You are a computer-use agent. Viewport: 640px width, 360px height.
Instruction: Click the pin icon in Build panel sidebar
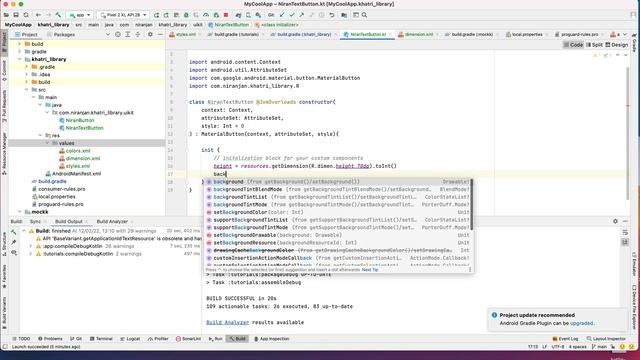[13, 242]
